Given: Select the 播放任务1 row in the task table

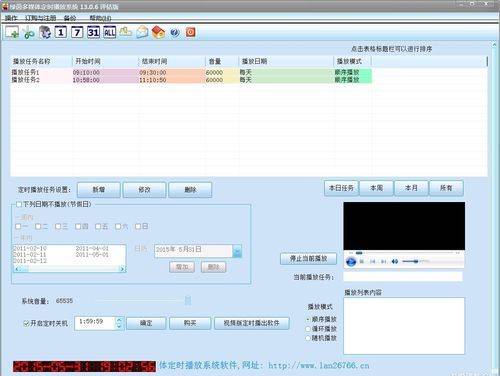Looking at the screenshot, I should pos(191,72).
